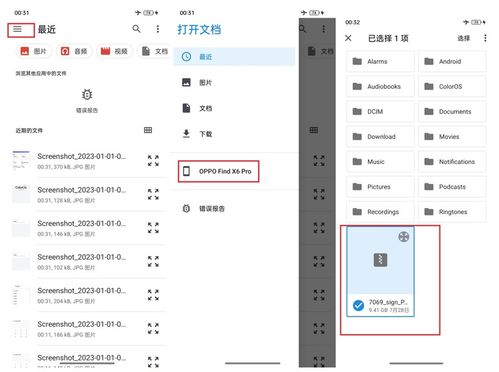Tap the 选择 button at top right
This screenshot has height=372, width=499.
pos(463,38)
